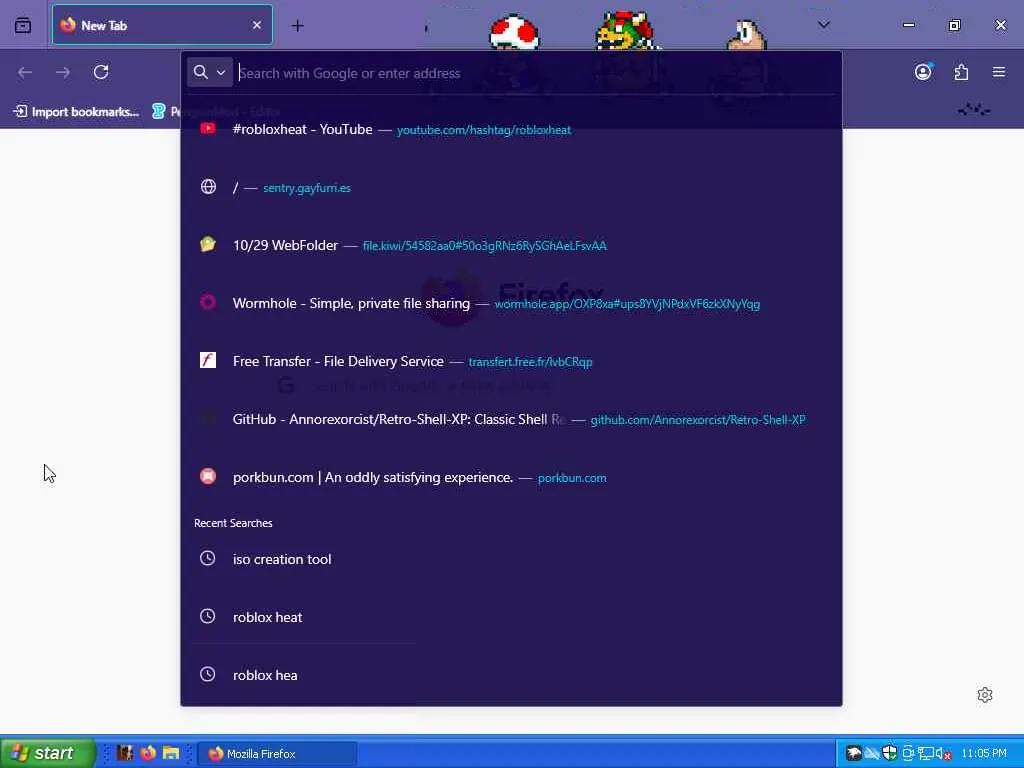Select recent search 'iso creation tool'
1024x768 pixels.
tap(511, 559)
